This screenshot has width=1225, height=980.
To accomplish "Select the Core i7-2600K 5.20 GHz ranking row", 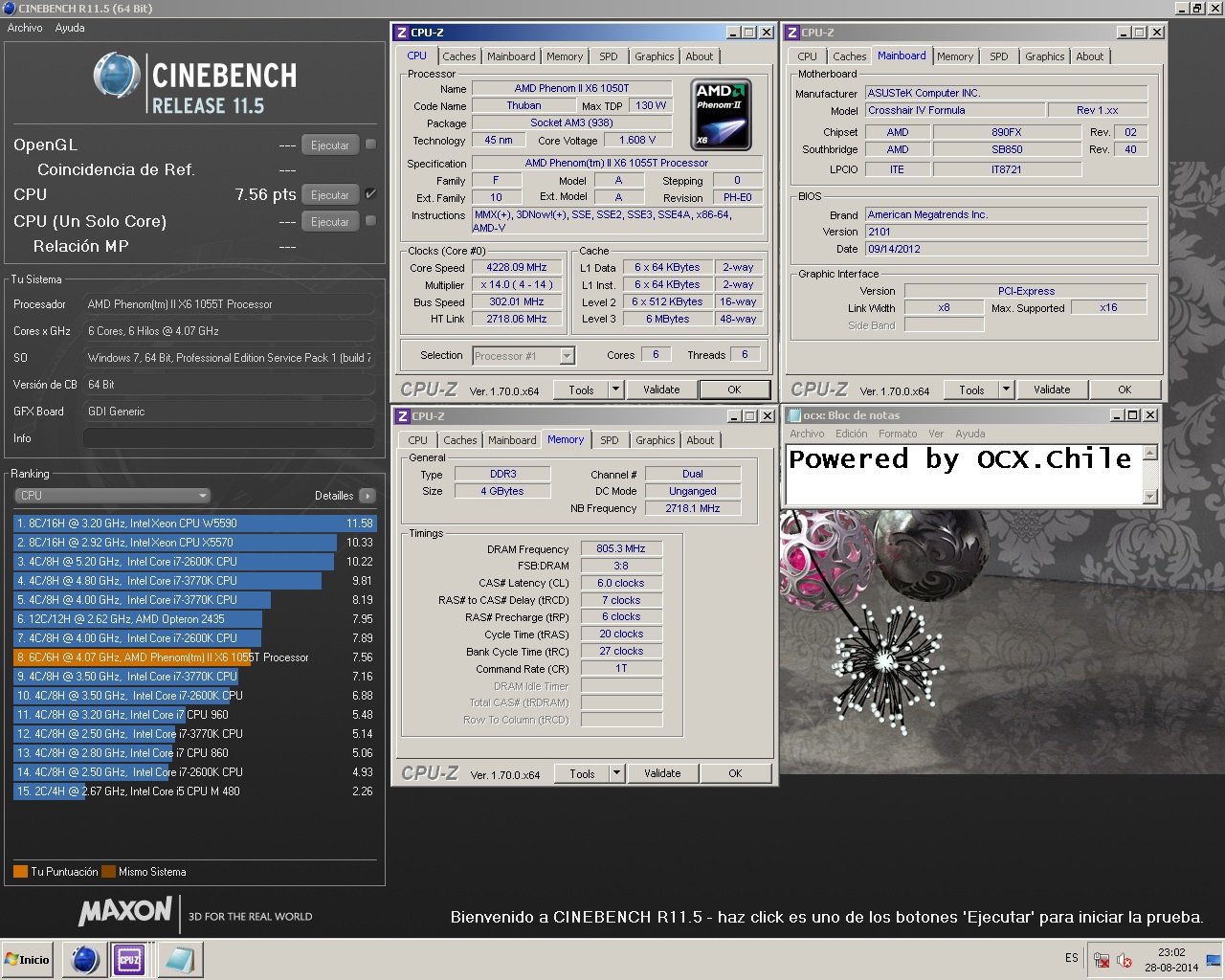I will pyautogui.click(x=195, y=562).
